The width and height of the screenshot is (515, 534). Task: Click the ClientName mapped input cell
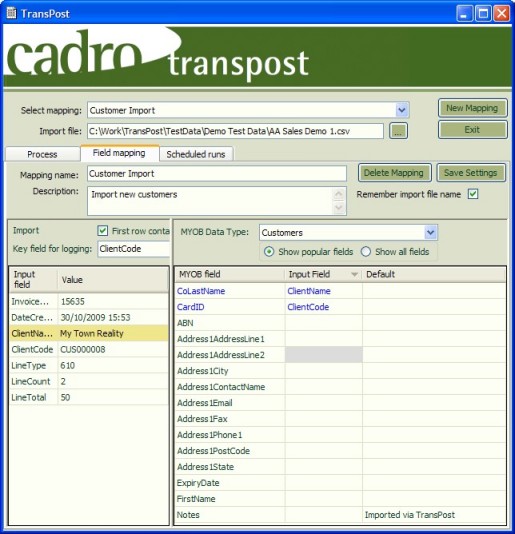(x=324, y=291)
